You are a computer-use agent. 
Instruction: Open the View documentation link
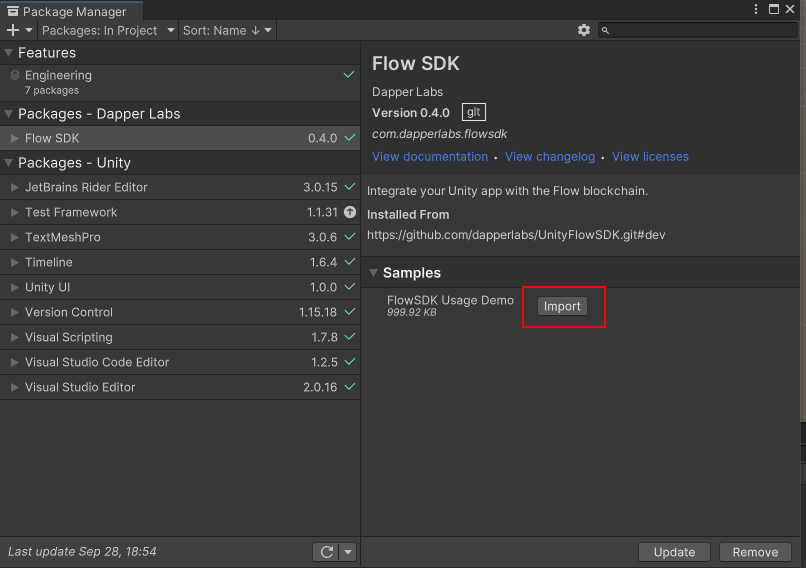430,157
